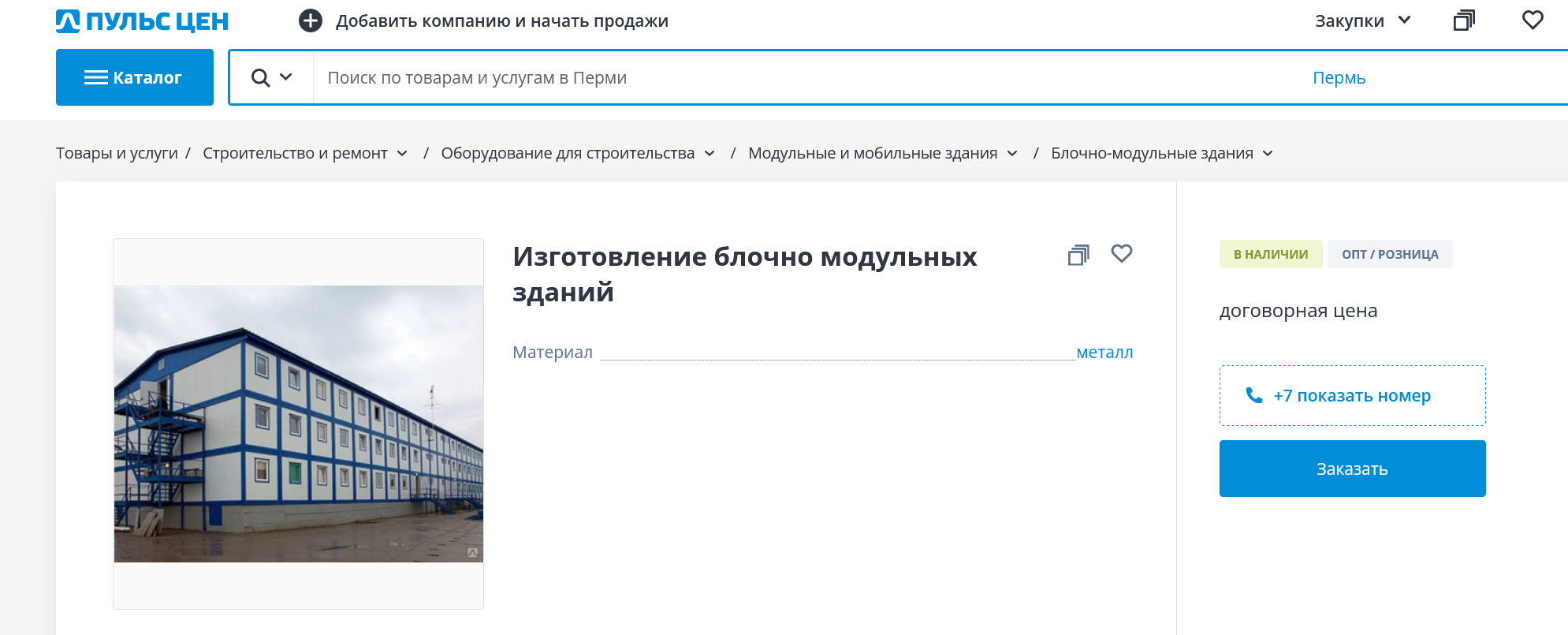
Task: Click the ОПТ / РОЗНИЦА badge
Action: point(1390,254)
